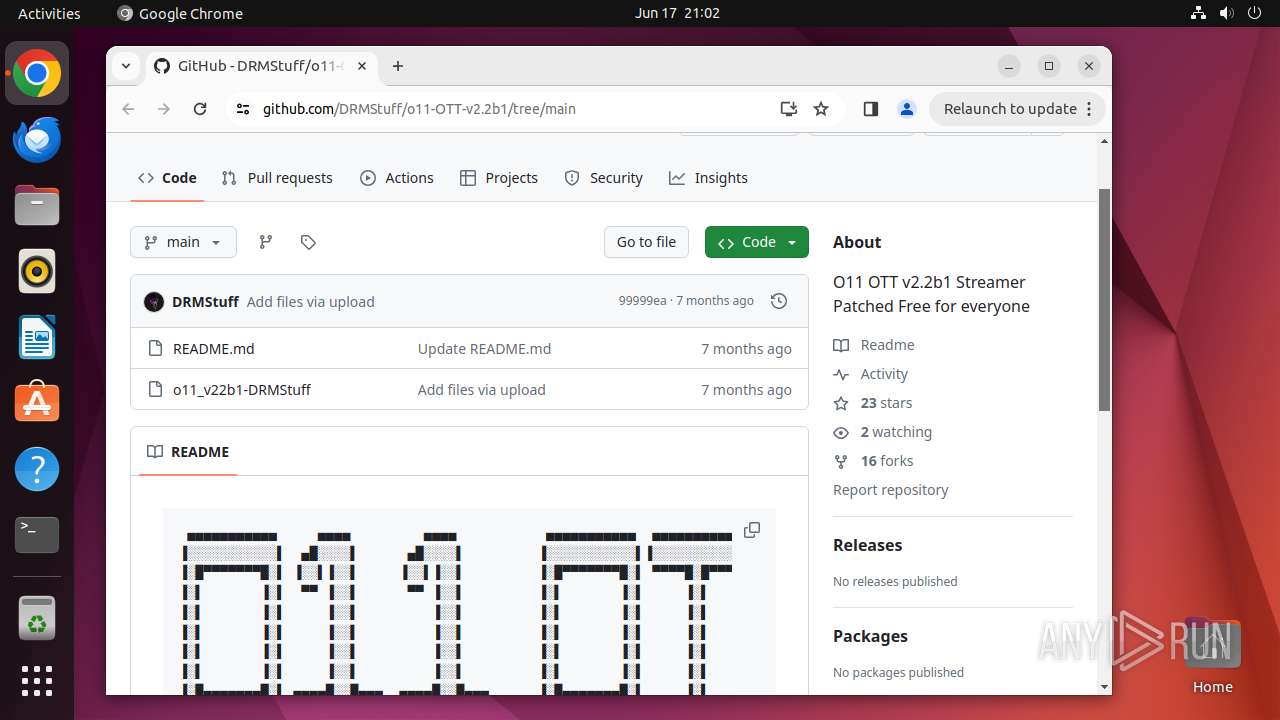The width and height of the screenshot is (1280, 720).
Task: Open the Insights tab
Action: click(x=709, y=178)
